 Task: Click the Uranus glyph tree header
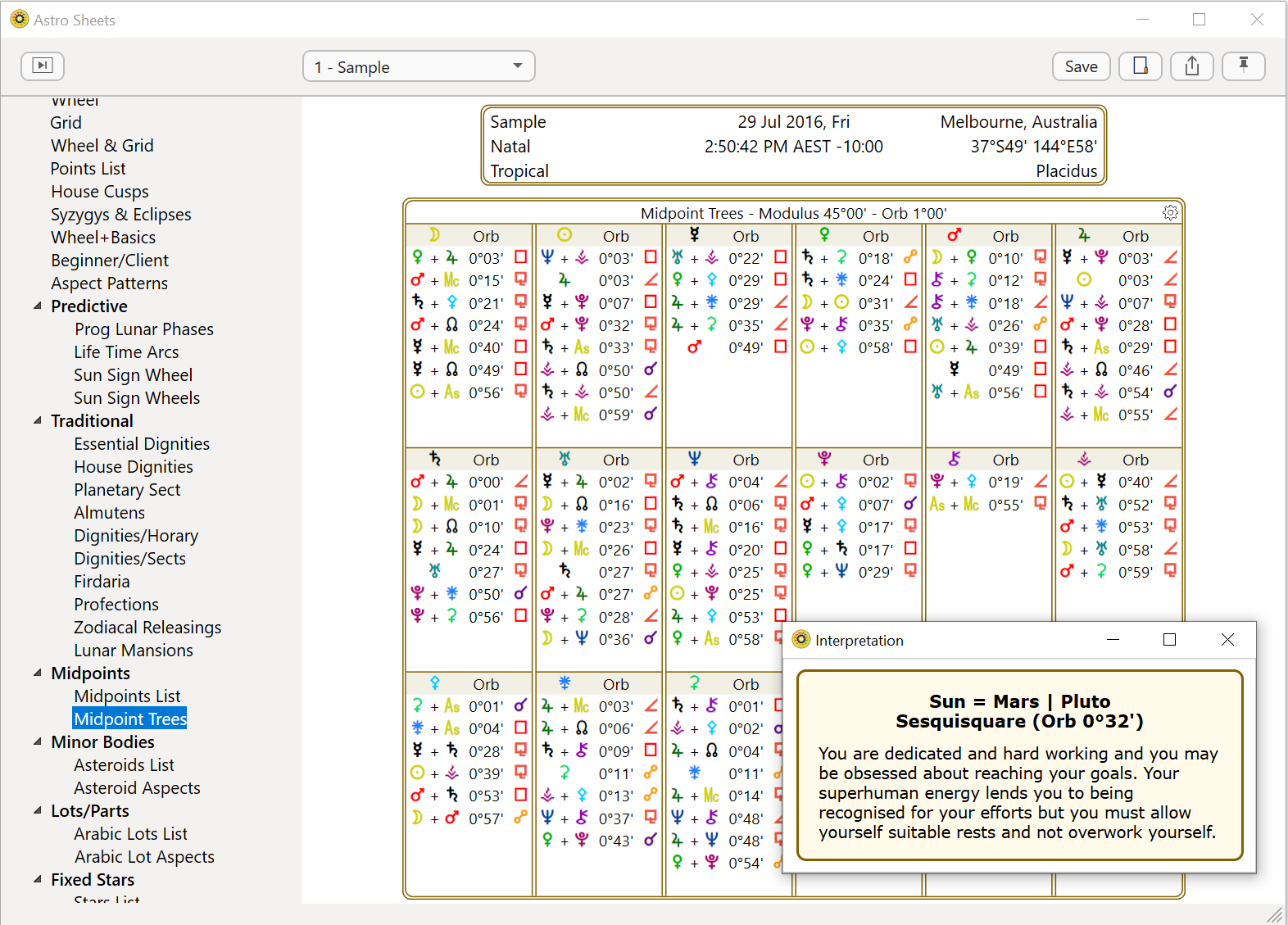565,459
